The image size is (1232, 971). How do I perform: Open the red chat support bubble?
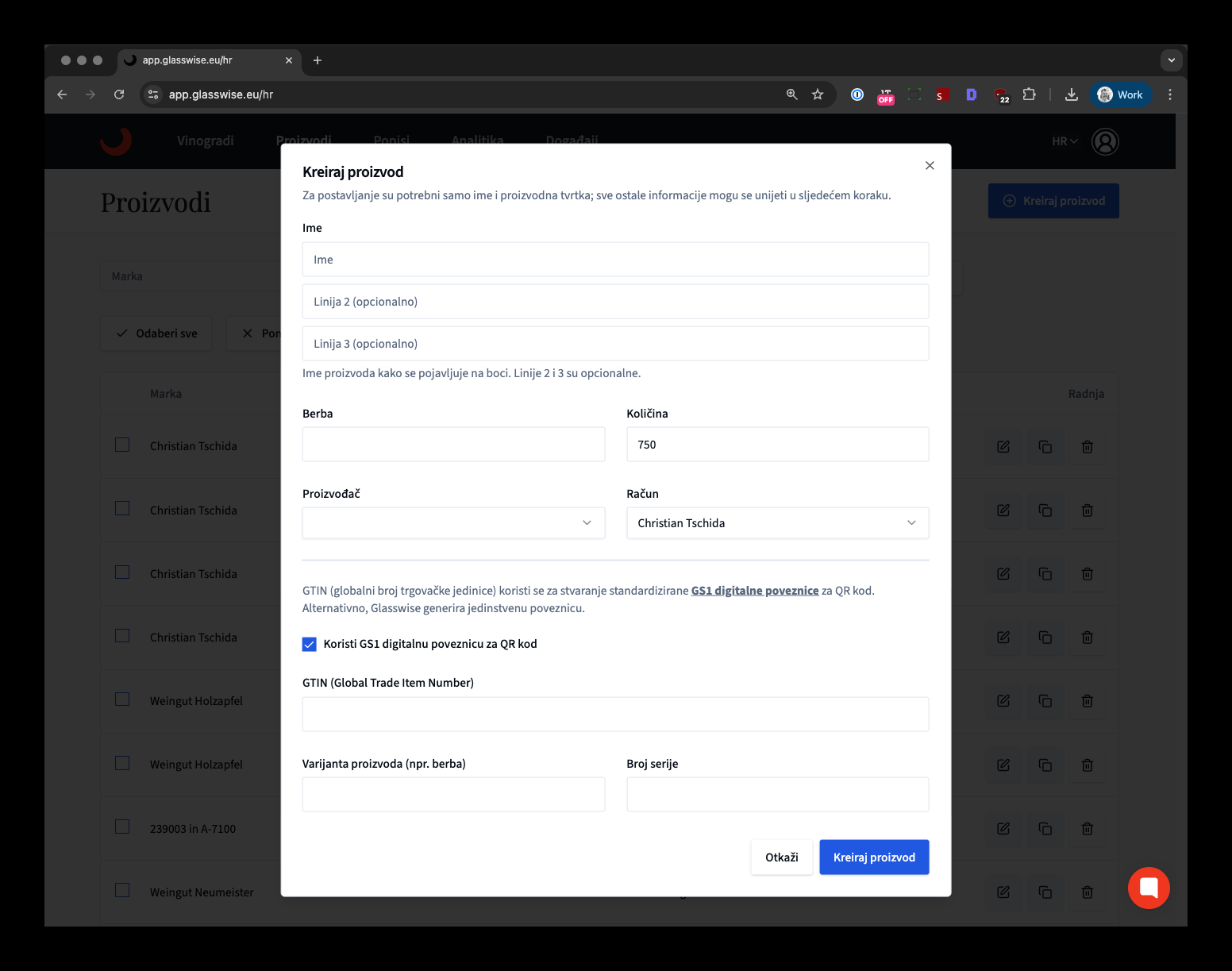[x=1149, y=888]
